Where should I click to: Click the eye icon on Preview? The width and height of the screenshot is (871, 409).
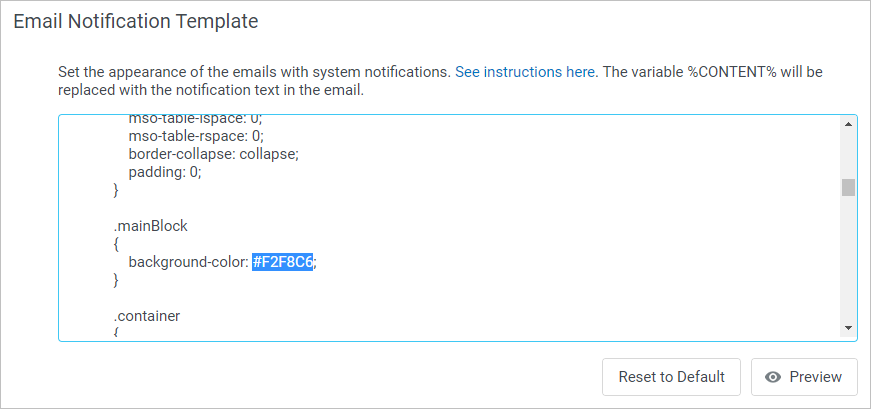pos(772,377)
